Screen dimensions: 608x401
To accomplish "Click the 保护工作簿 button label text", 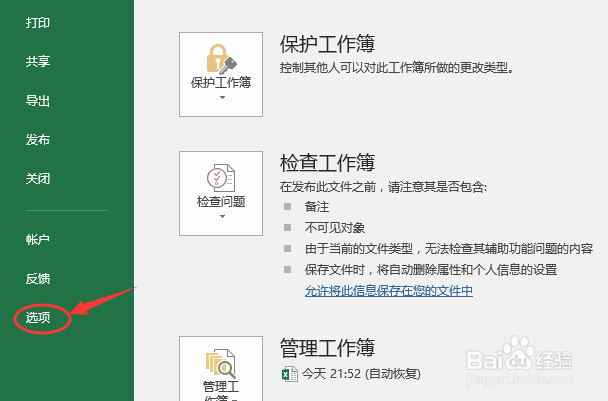I will coord(221,83).
